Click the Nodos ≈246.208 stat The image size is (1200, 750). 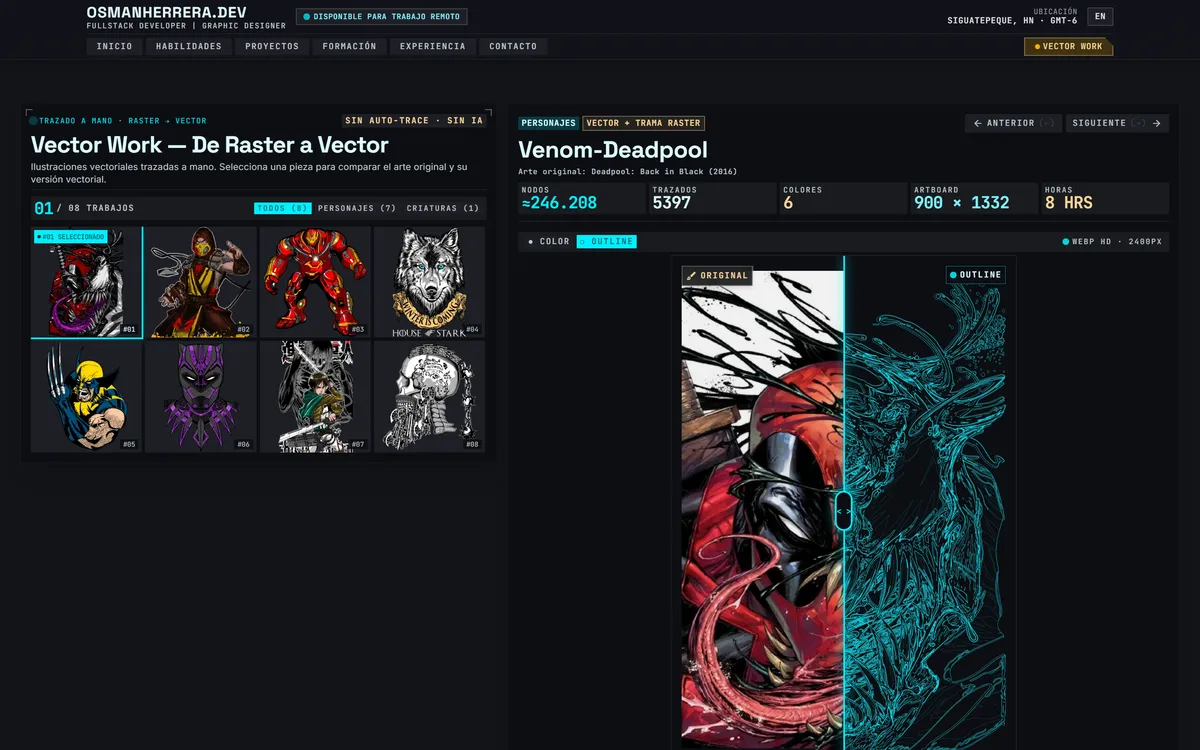click(x=582, y=198)
